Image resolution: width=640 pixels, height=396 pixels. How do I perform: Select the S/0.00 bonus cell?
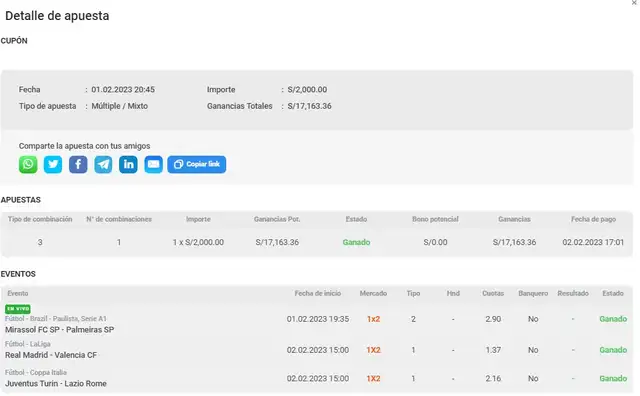tap(435, 242)
